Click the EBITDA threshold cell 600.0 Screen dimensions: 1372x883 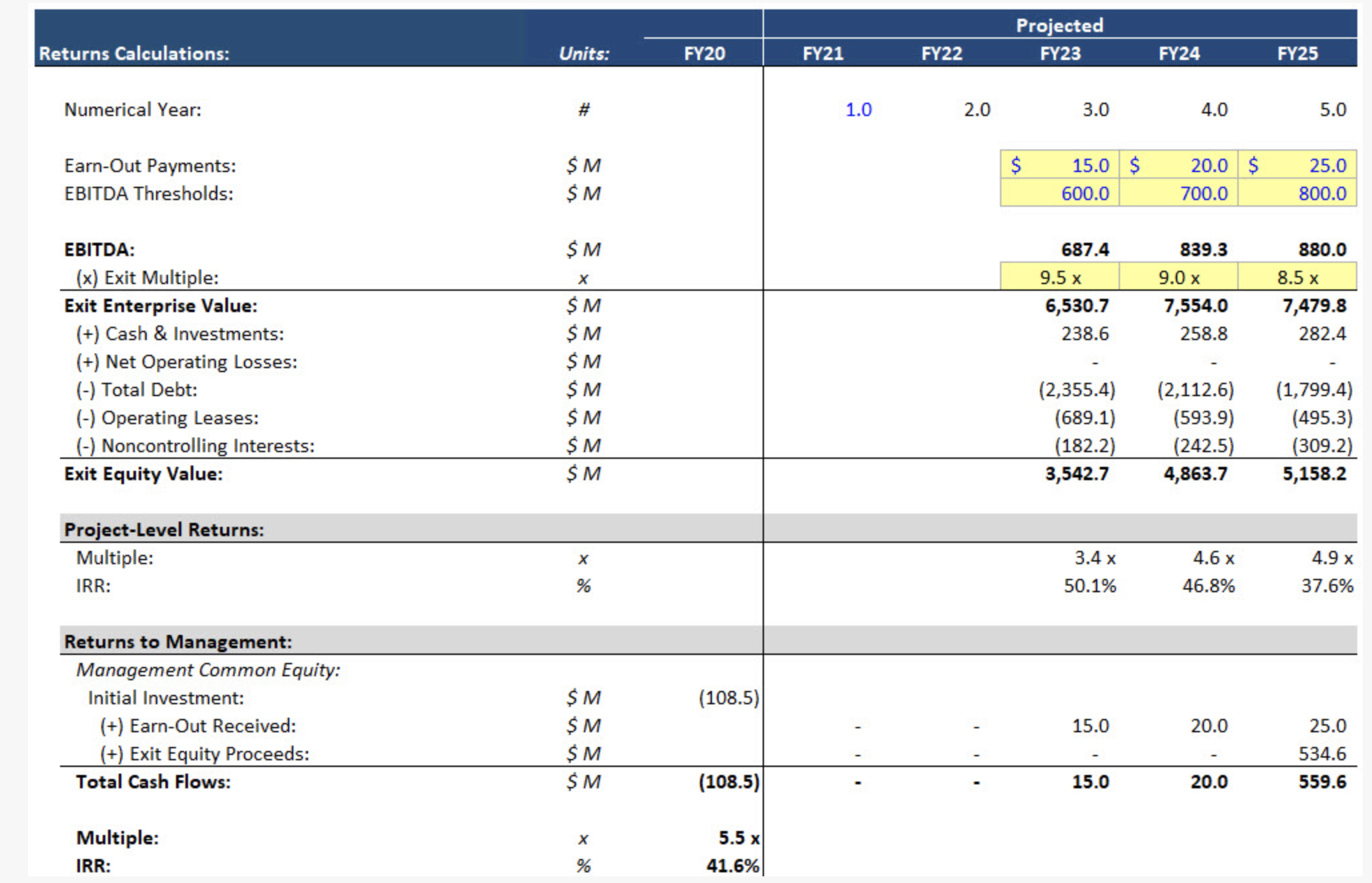1059,193
